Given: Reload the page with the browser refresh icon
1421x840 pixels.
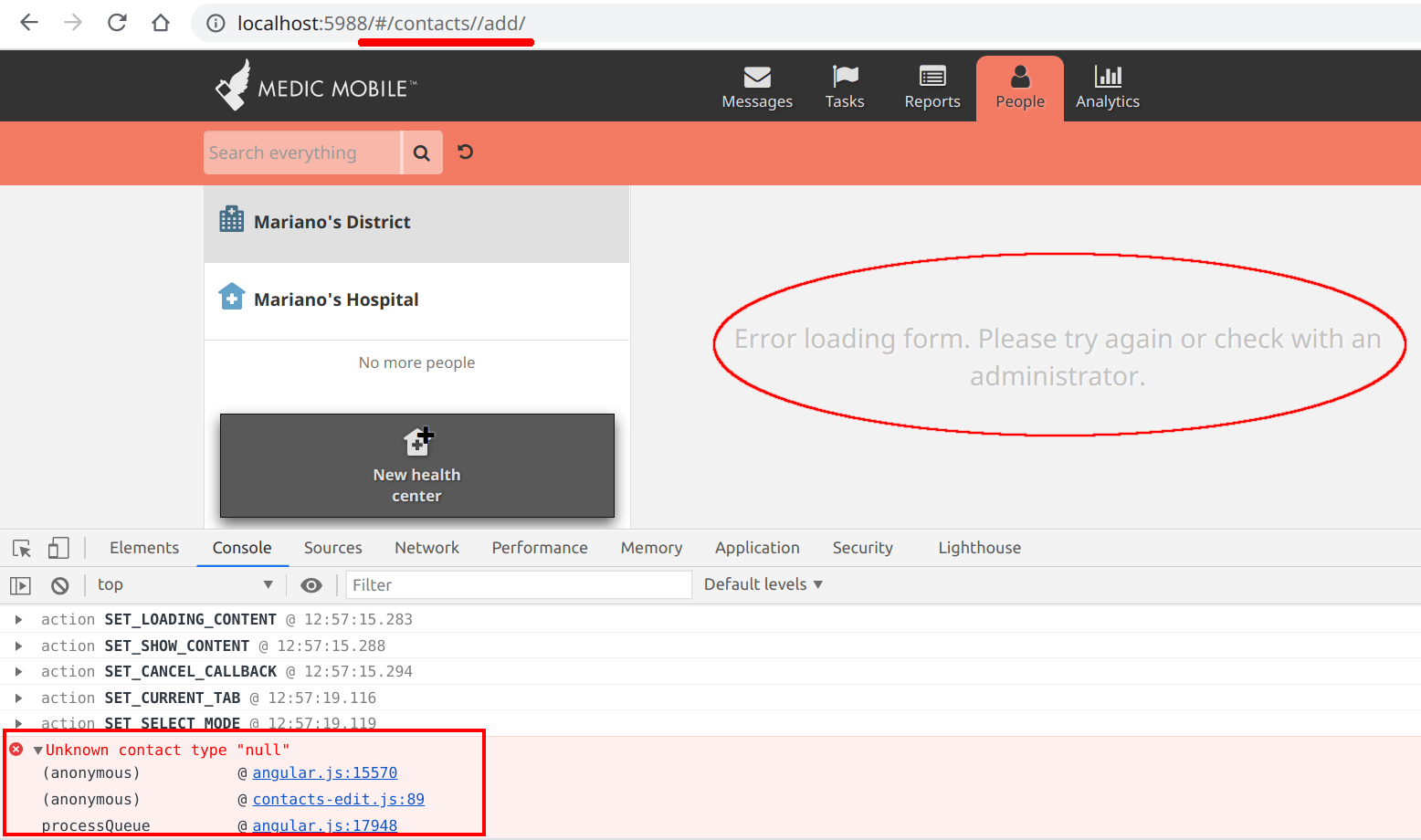Looking at the screenshot, I should pos(117,23).
